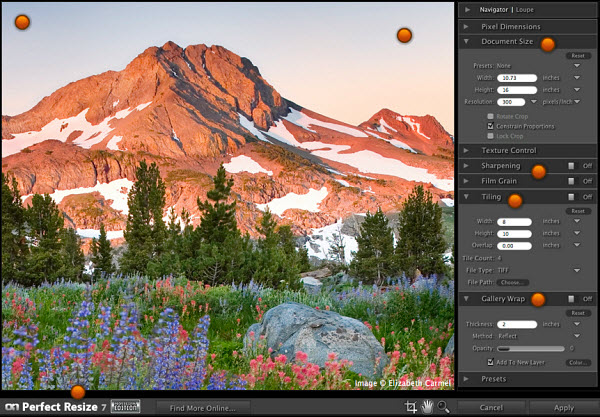Toggle Add To New Layer checkbox

pyautogui.click(x=489, y=361)
